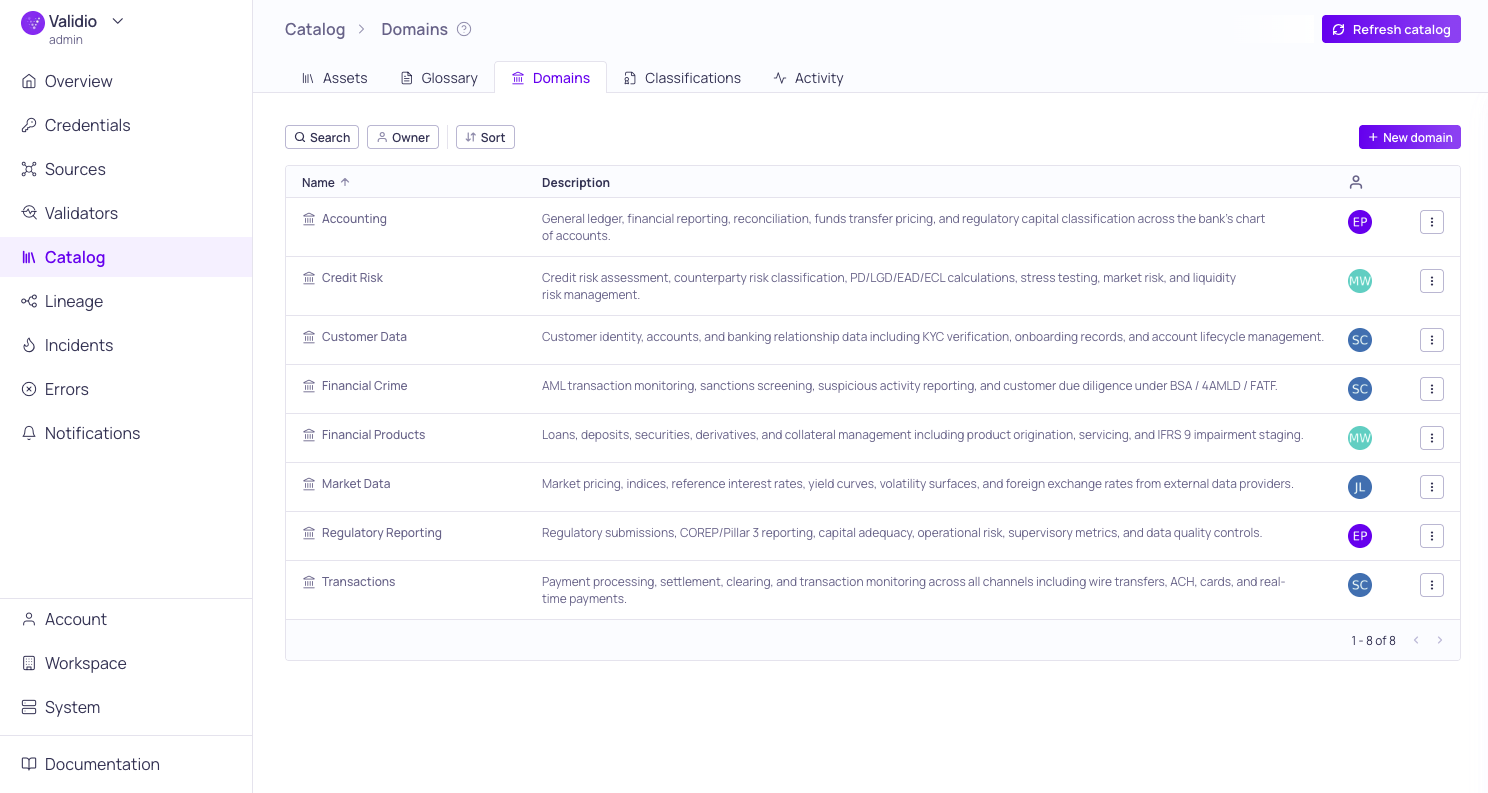Open more options menu for Accounting
The width and height of the screenshot is (1488, 793).
(1432, 222)
